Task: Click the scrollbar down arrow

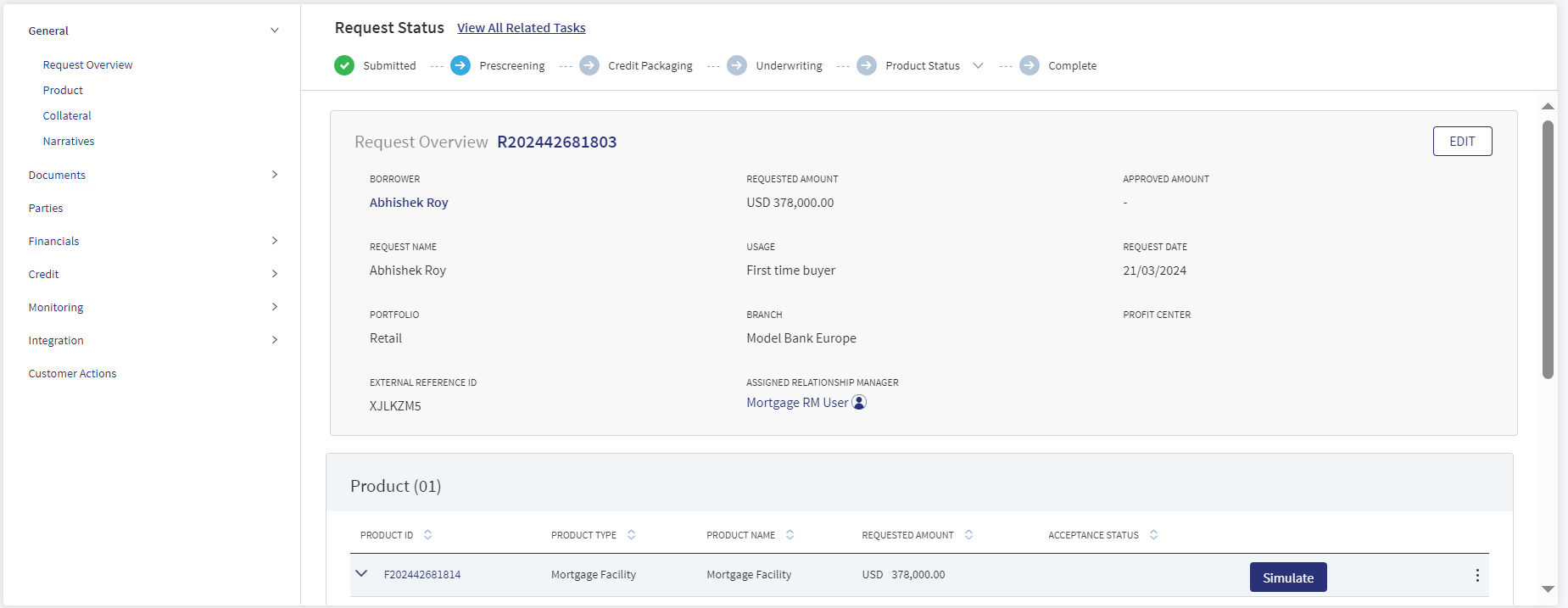Action: click(1548, 588)
